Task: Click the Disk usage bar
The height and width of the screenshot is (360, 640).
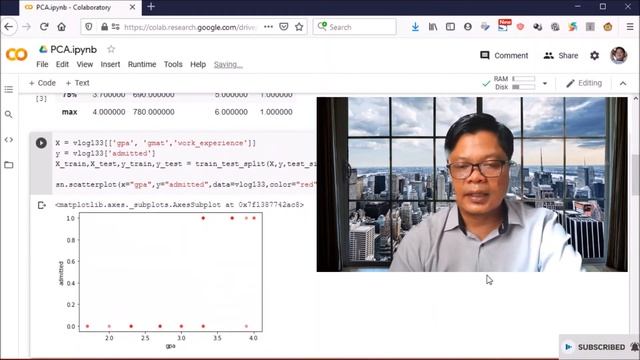Action: click(x=523, y=87)
